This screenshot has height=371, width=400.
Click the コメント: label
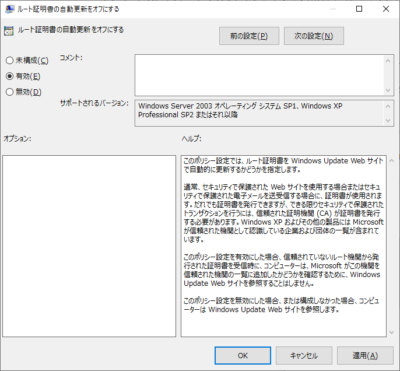(71, 58)
